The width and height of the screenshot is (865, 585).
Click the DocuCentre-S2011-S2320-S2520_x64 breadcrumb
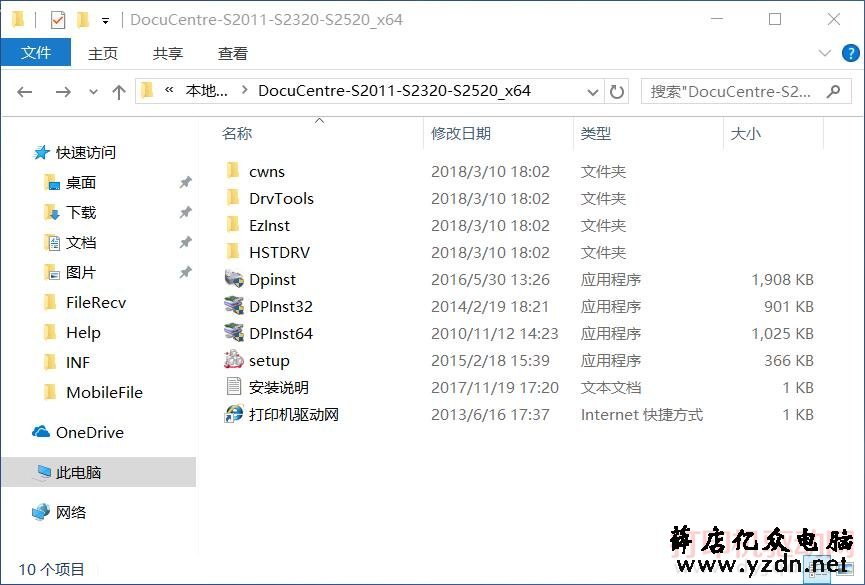point(394,91)
